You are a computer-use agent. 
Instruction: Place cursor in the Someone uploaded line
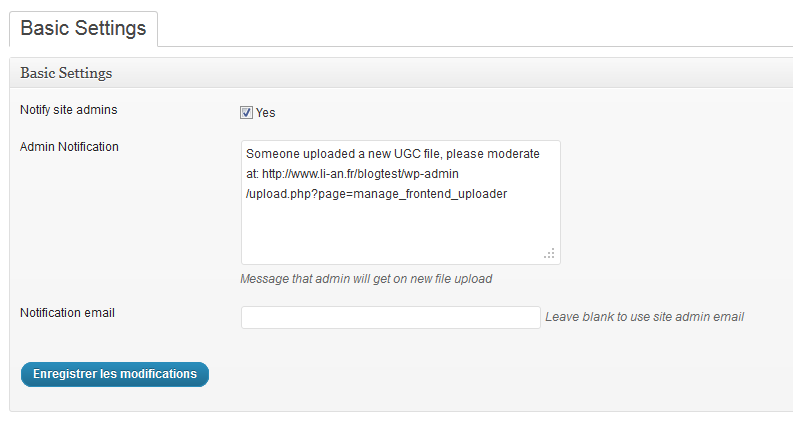[x=393, y=154]
